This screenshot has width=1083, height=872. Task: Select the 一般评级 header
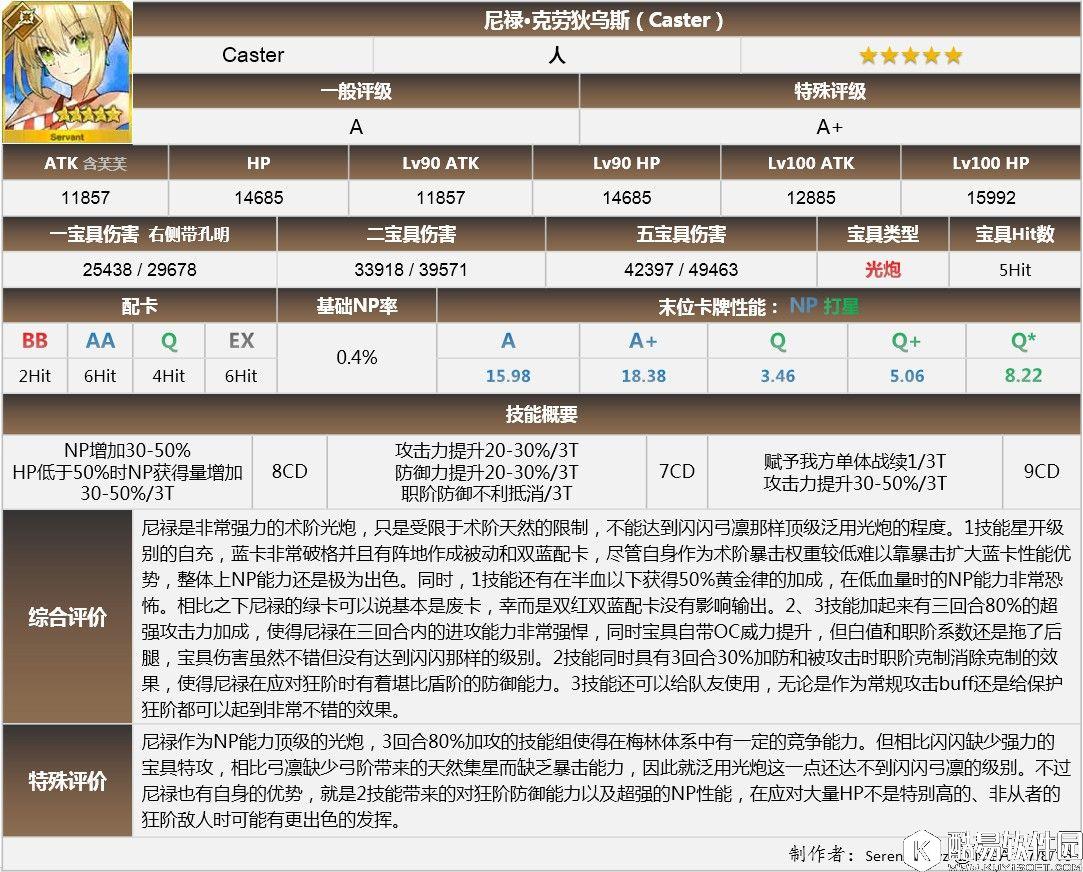point(356,91)
